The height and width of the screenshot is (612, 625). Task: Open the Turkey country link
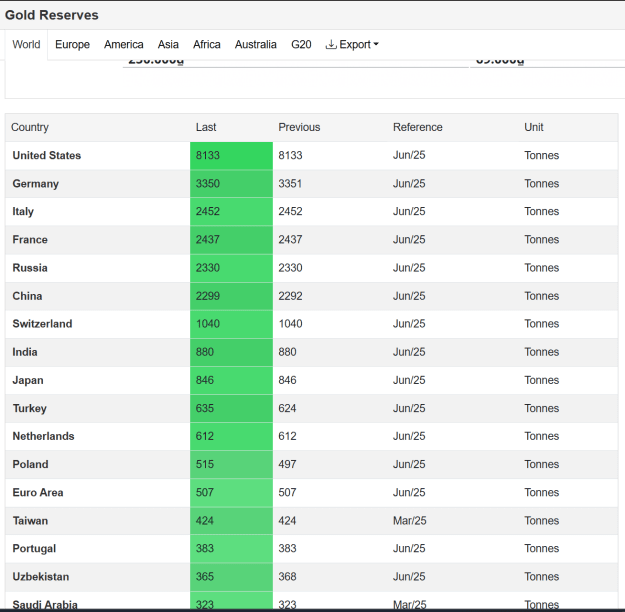[x=29, y=408]
